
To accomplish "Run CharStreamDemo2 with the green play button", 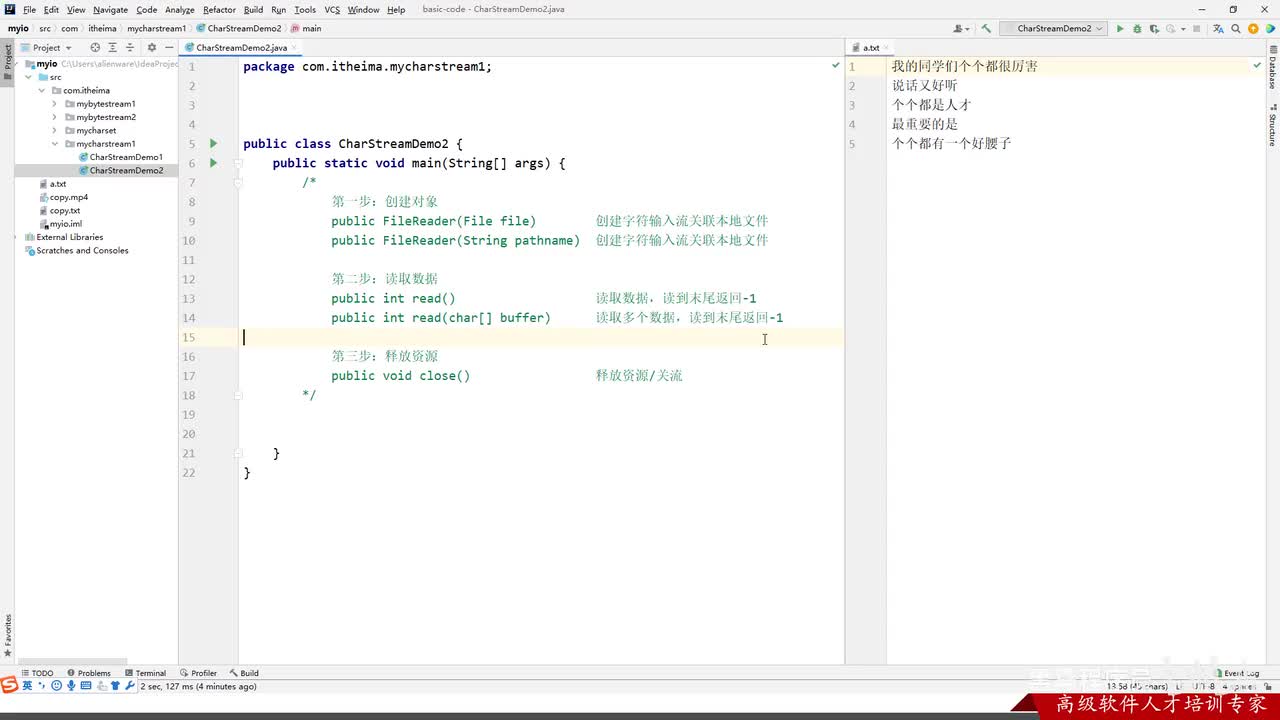I will (x=1120, y=29).
